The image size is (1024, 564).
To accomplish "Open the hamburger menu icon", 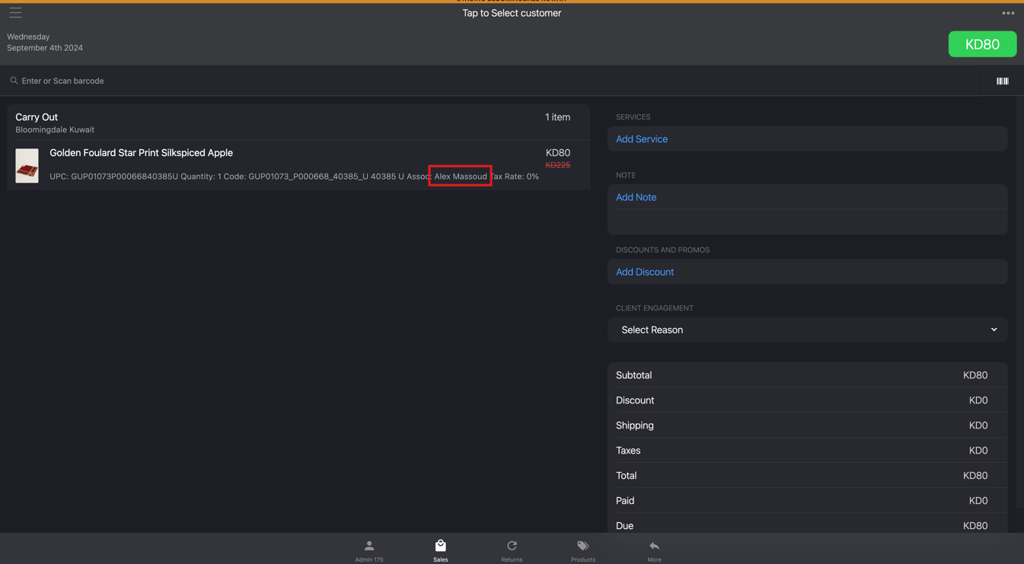I will pos(16,13).
